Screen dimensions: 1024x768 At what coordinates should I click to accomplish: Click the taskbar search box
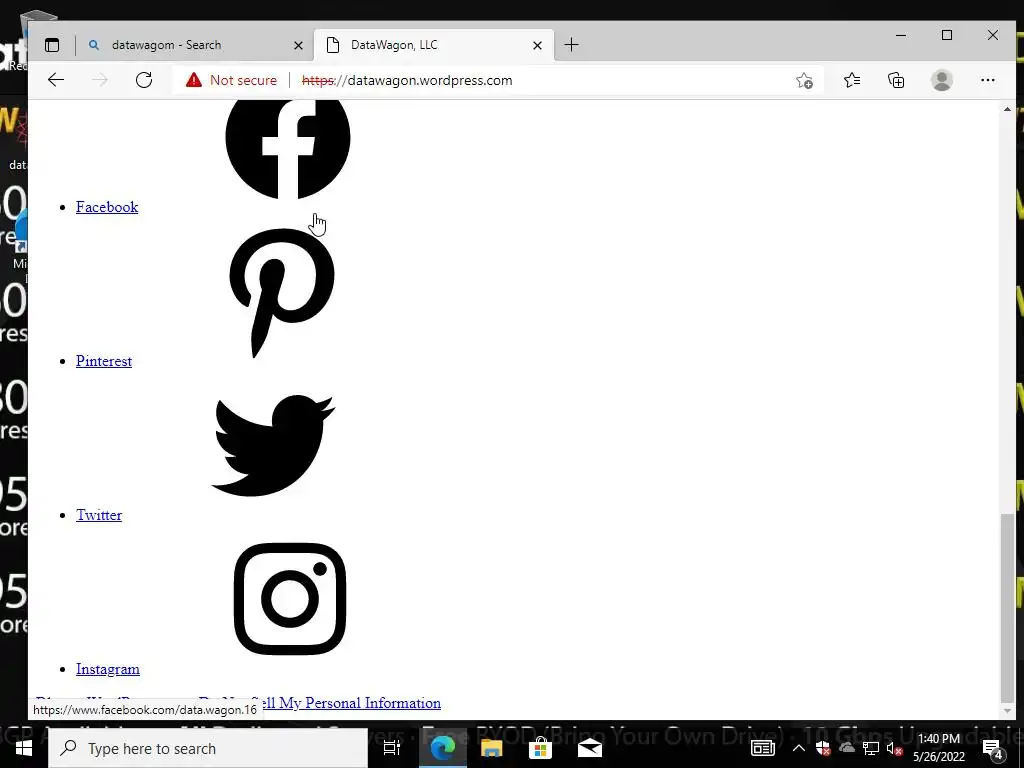(x=208, y=748)
